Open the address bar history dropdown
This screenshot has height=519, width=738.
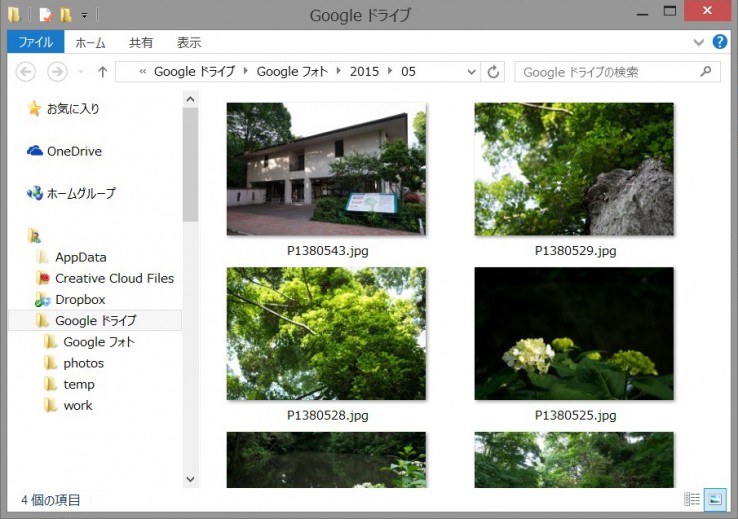471,72
